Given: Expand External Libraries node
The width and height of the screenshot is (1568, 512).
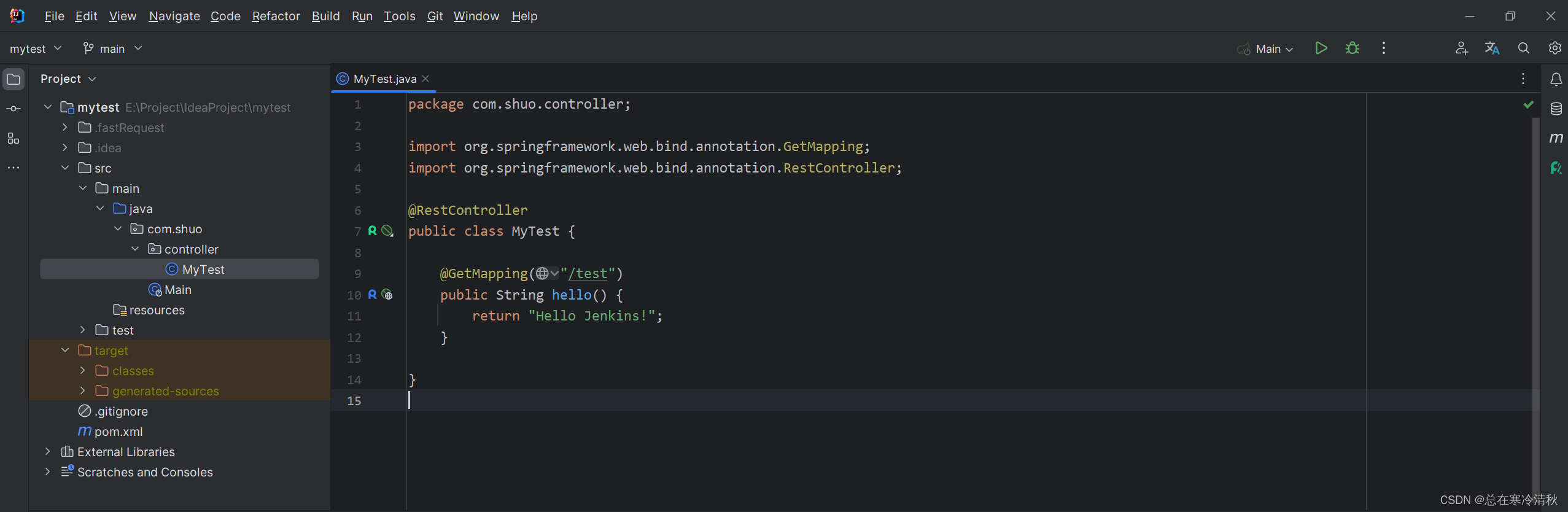Looking at the screenshot, I should pos(48,451).
